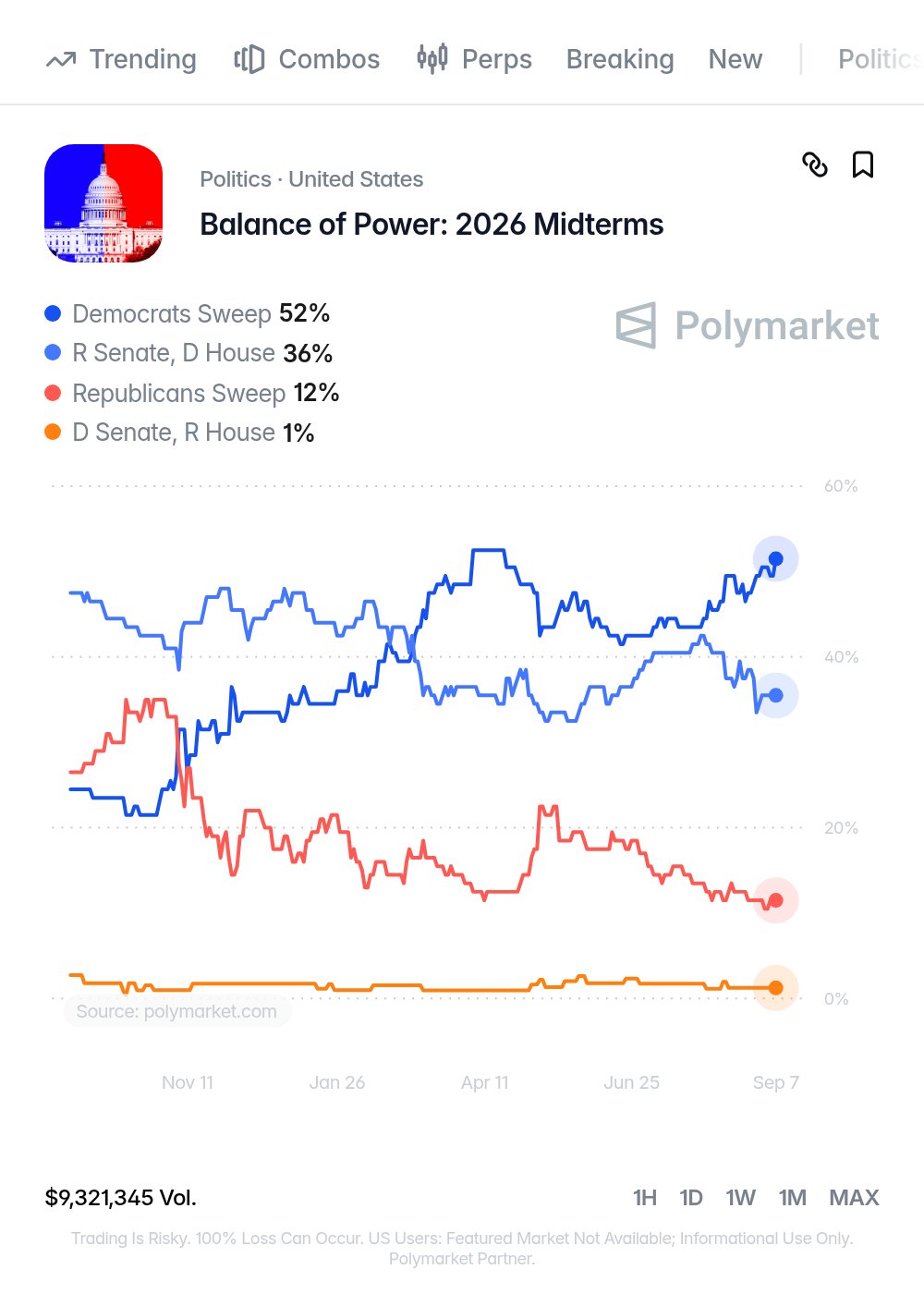924x1294 pixels.
Task: Click the Perps candlestick icon
Action: coord(432,59)
